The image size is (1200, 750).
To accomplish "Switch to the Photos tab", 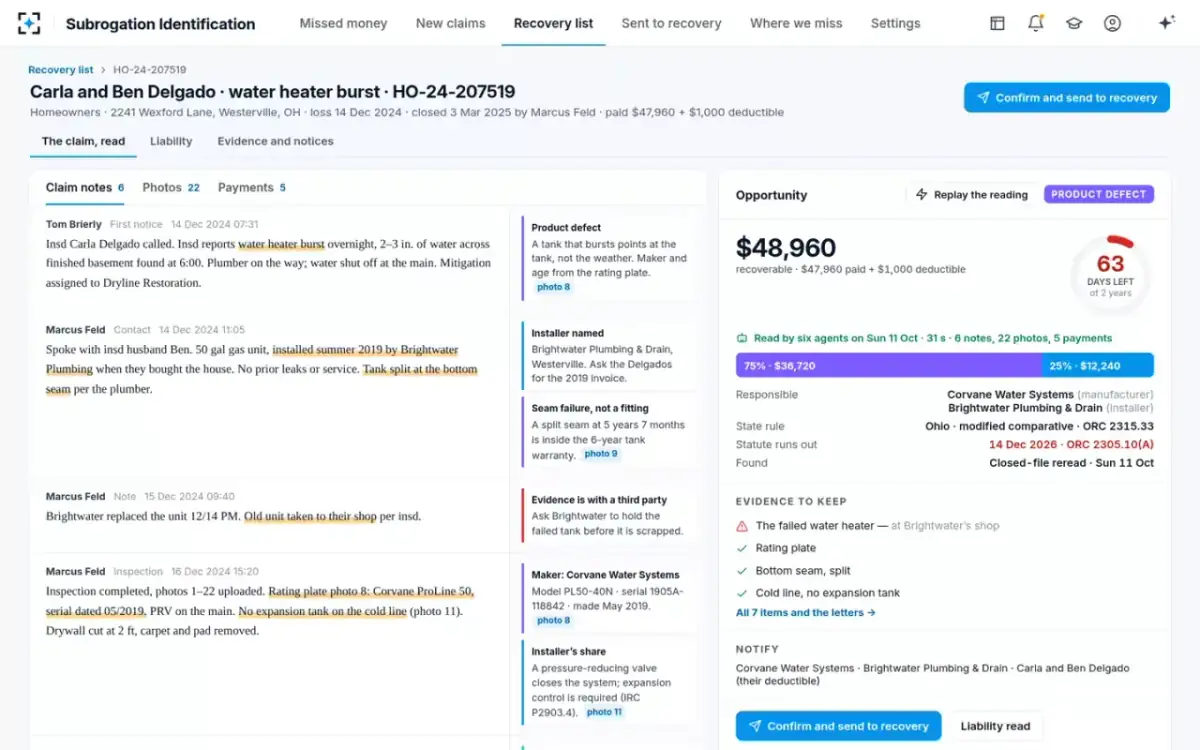I will [171, 187].
